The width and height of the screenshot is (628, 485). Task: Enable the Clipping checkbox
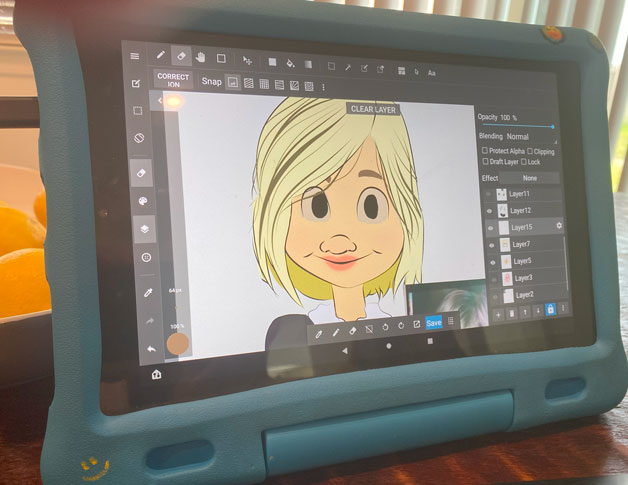click(530, 151)
